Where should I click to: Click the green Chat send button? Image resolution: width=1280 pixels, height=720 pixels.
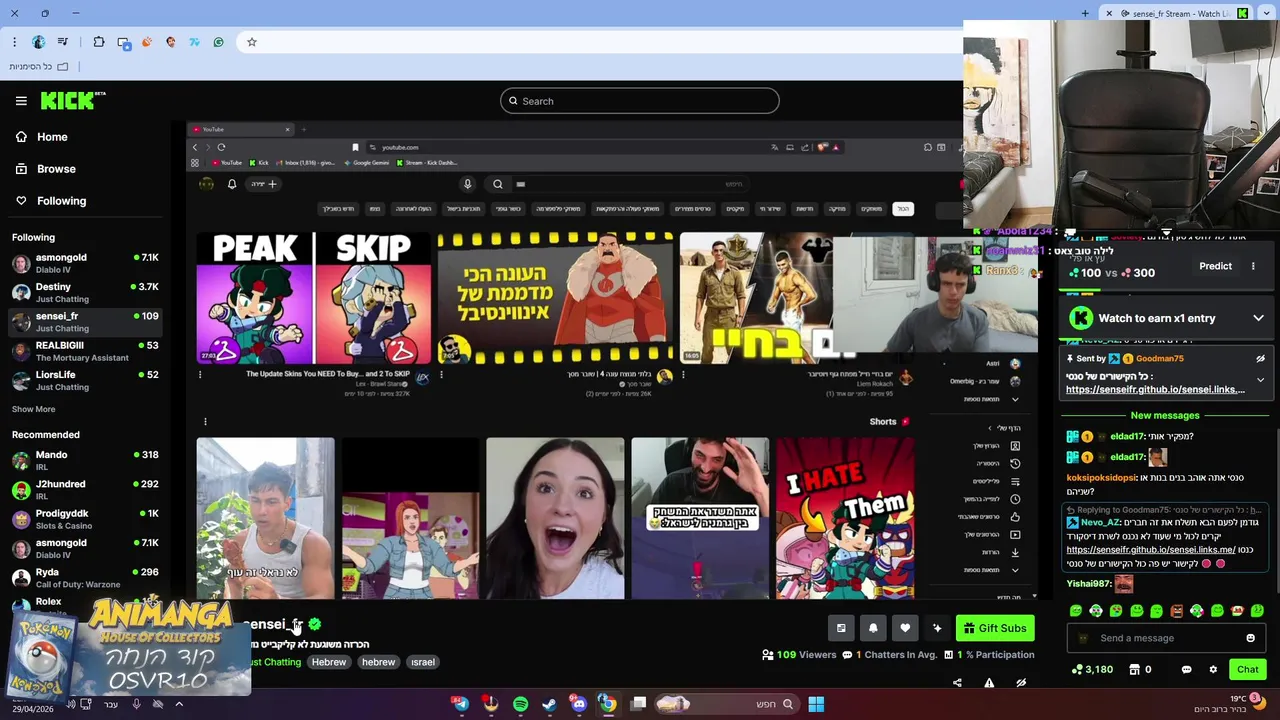pos(1247,669)
